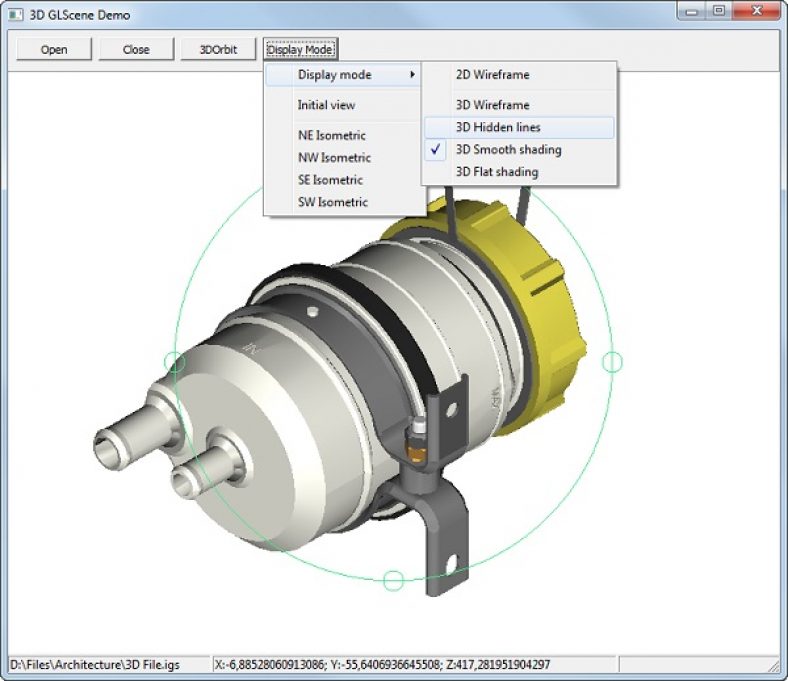This screenshot has height=681, width=788.
Task: Click the app icon in title bar
Action: 16,15
